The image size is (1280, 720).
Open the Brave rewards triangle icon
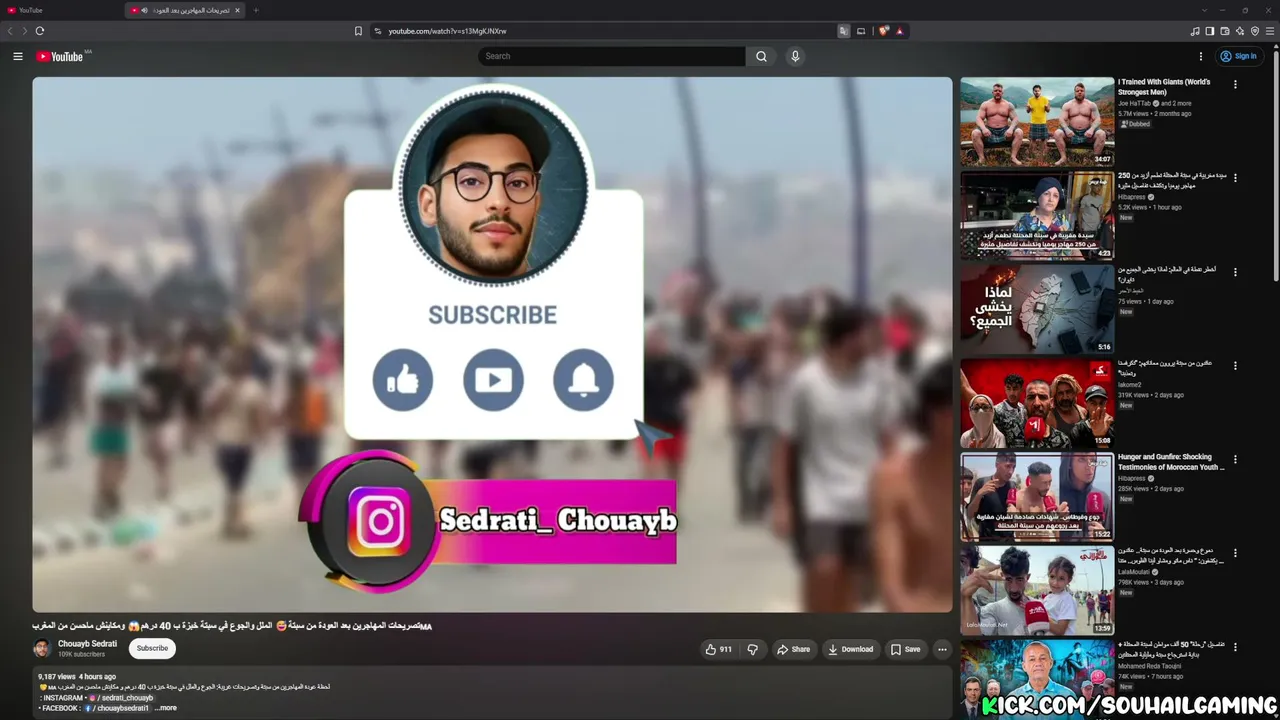(899, 31)
